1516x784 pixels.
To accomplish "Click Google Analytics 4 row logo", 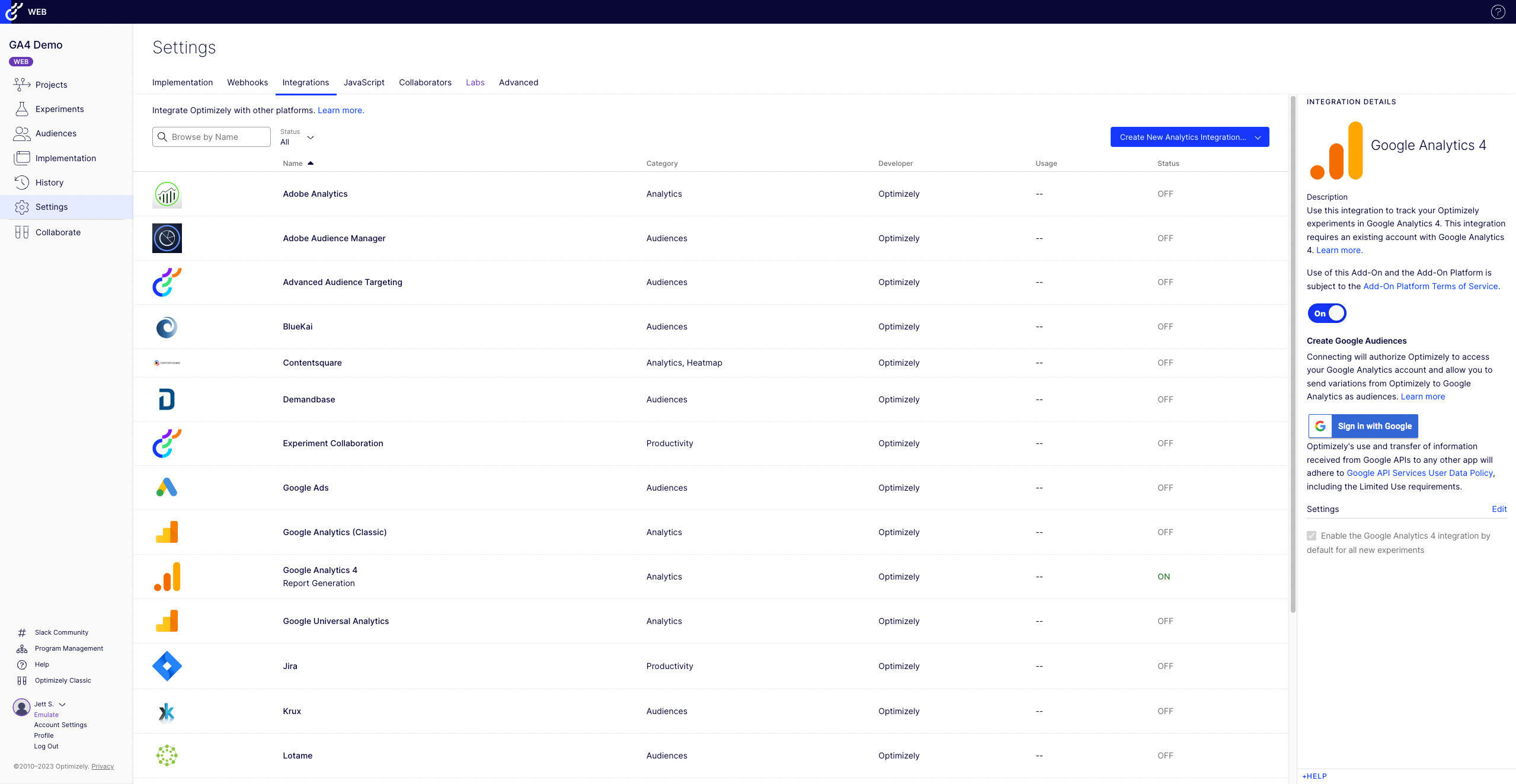I will 167,577.
